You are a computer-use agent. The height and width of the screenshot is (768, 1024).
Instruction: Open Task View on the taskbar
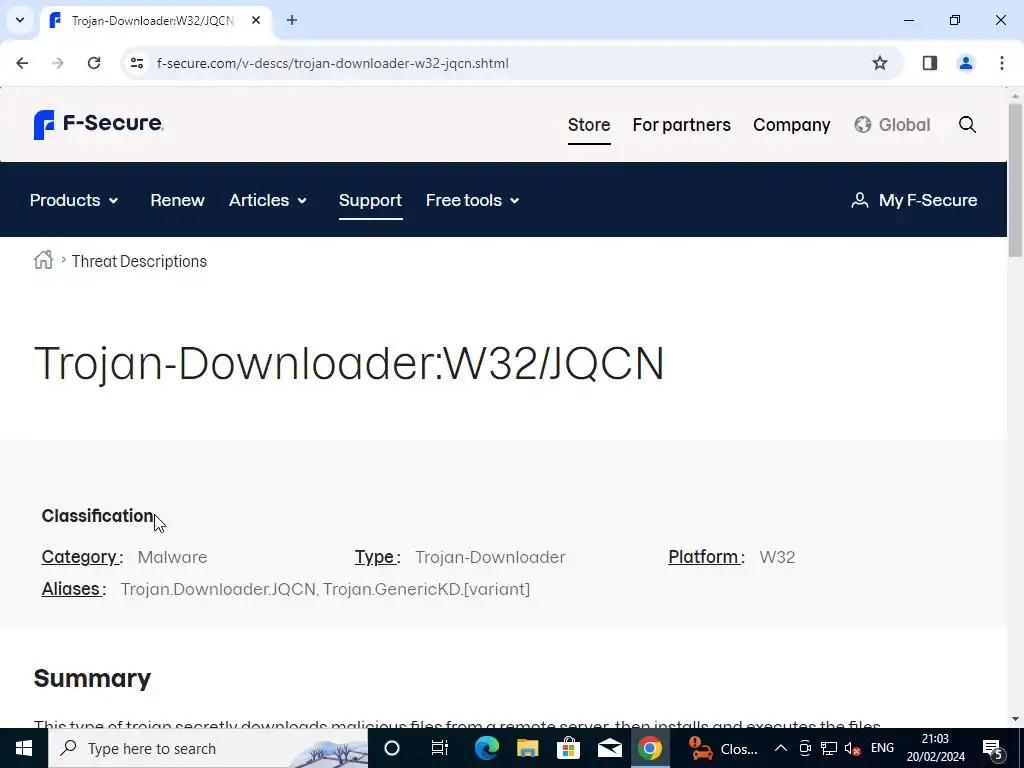[440, 748]
